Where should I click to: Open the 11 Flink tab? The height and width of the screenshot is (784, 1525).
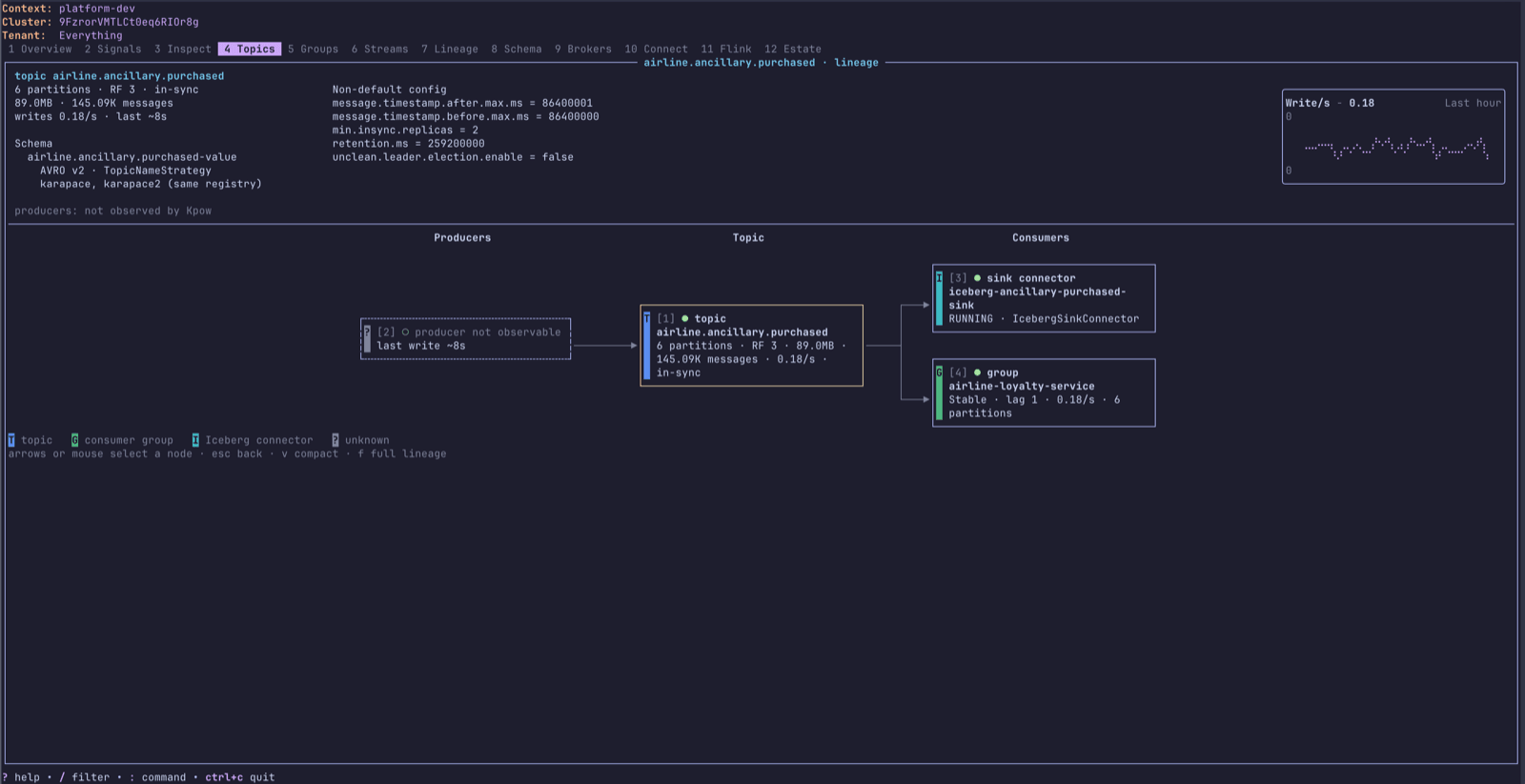726,50
